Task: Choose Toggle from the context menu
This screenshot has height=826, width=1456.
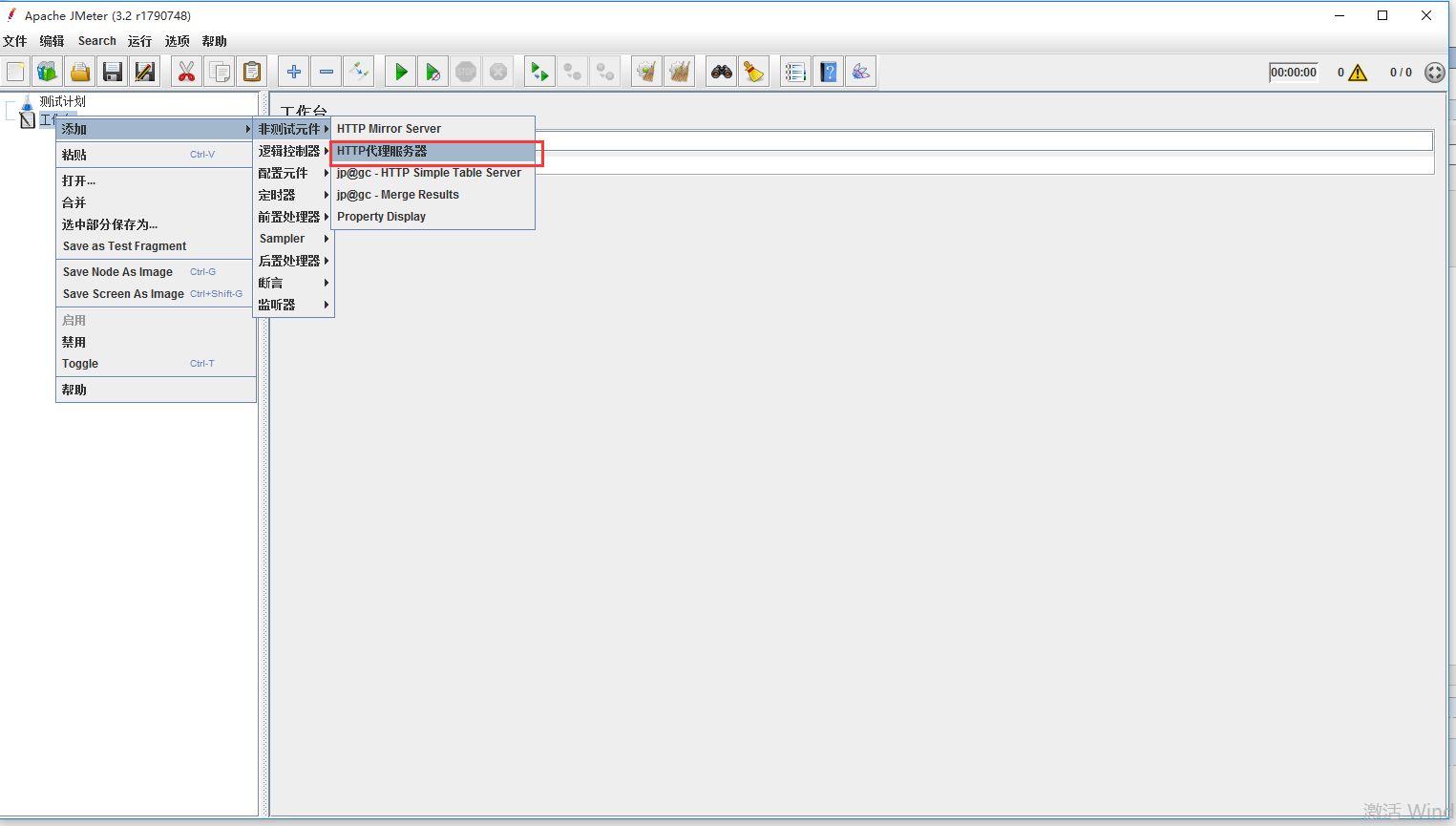Action: 156,364
